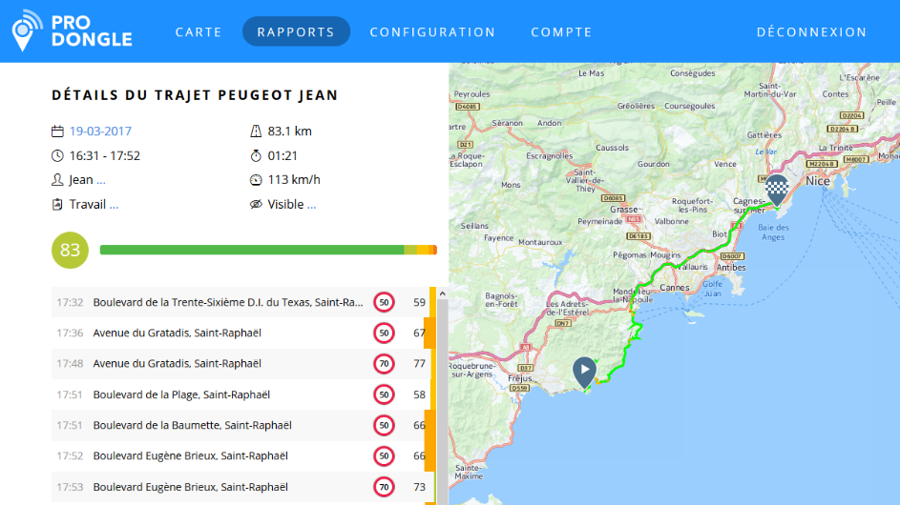Click the Pro Dongle logo icon

click(27, 30)
